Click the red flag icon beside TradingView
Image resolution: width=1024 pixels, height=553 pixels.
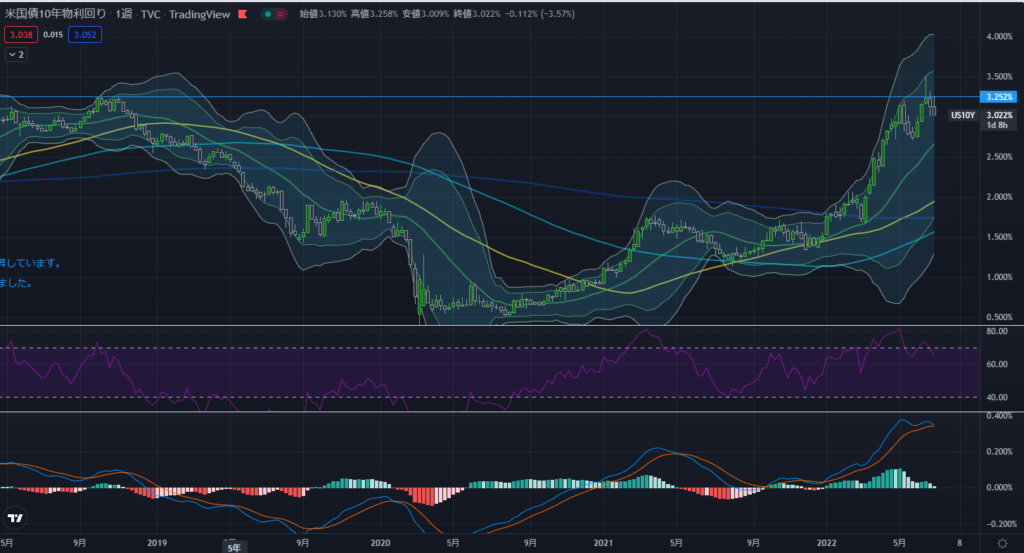[x=242, y=15]
